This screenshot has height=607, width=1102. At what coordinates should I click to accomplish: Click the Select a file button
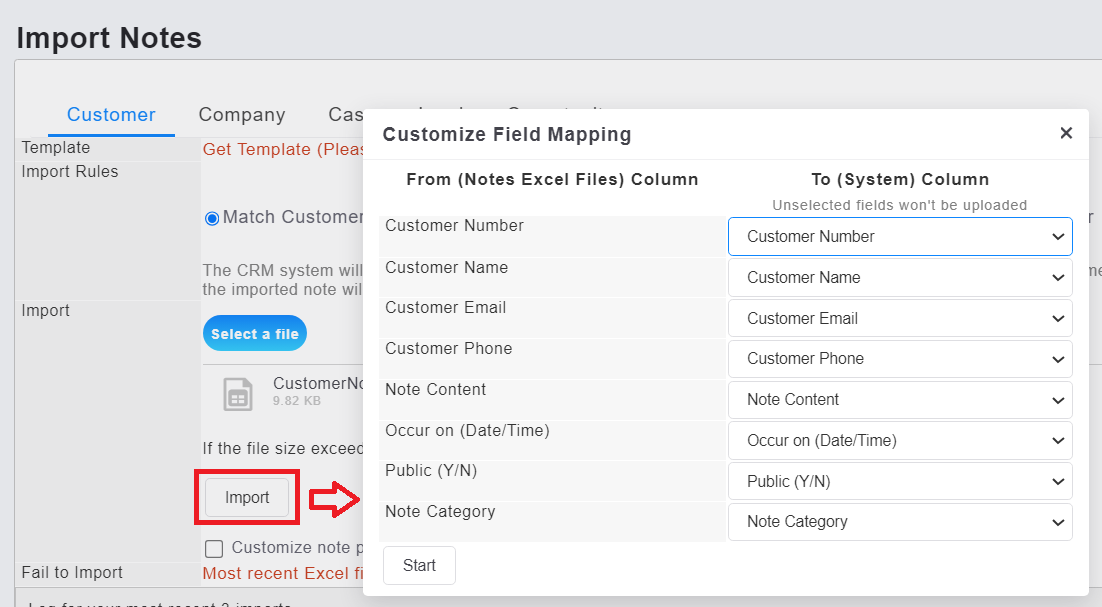tap(254, 334)
